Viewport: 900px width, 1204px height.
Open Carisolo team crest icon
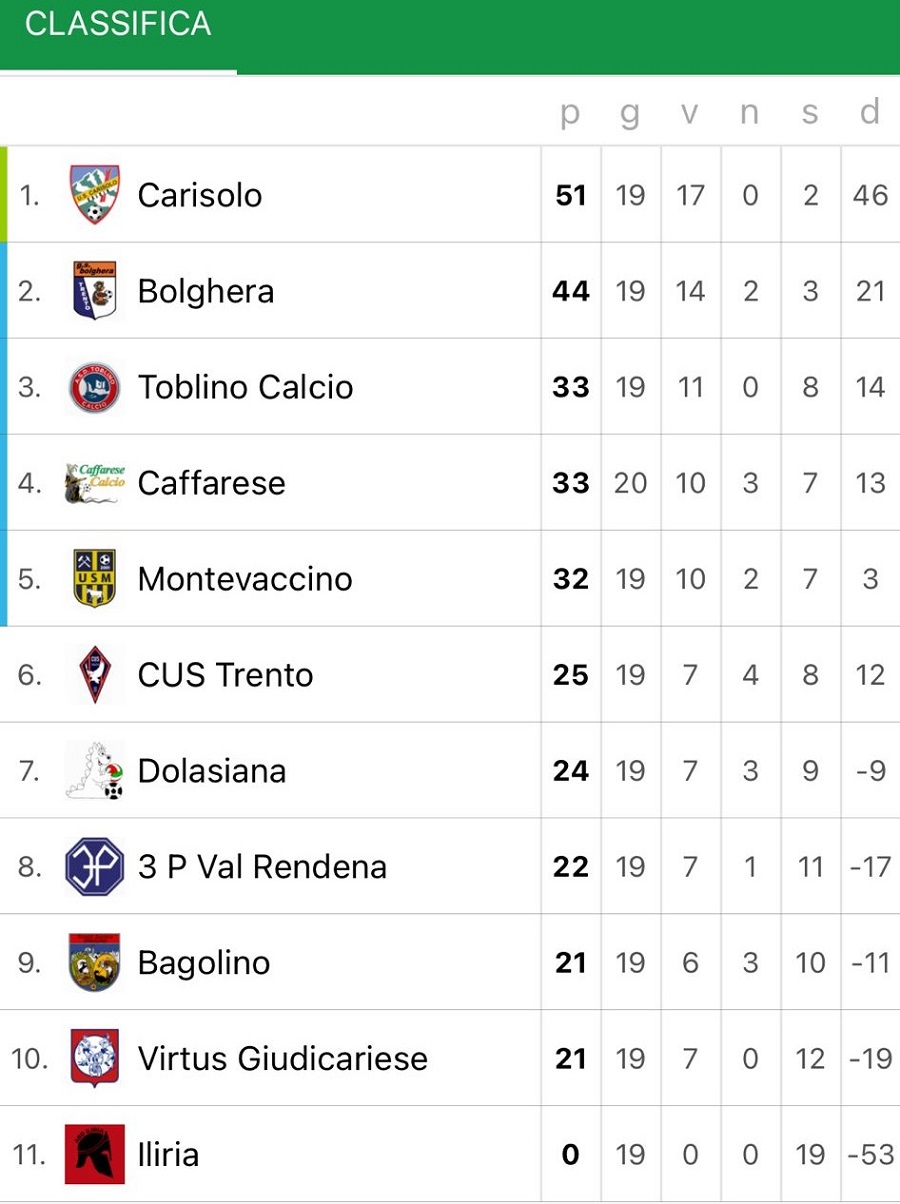tap(95, 194)
